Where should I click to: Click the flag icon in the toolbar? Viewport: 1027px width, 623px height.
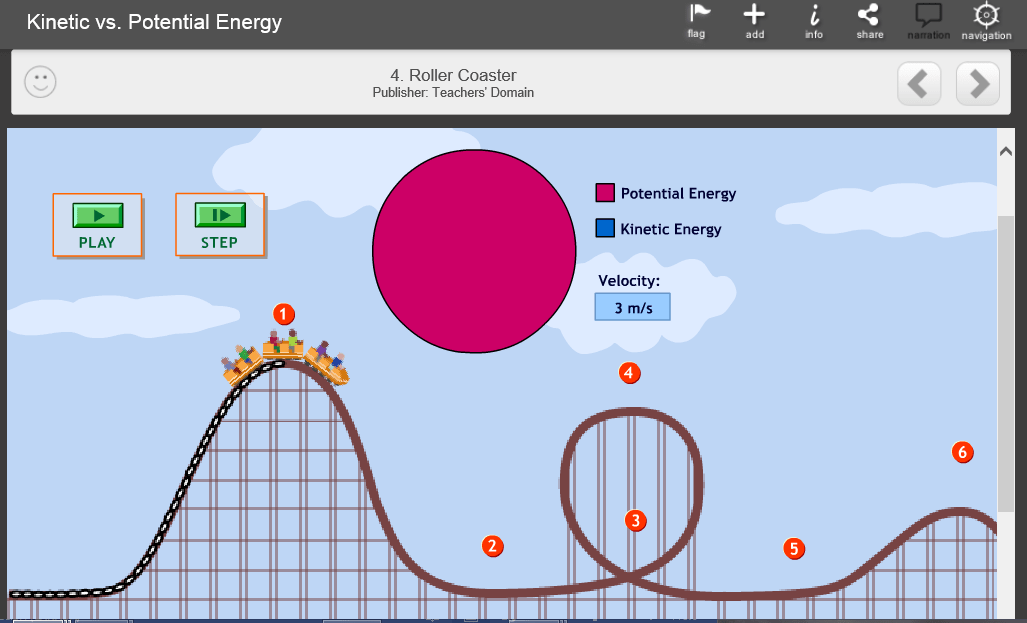coord(697,15)
